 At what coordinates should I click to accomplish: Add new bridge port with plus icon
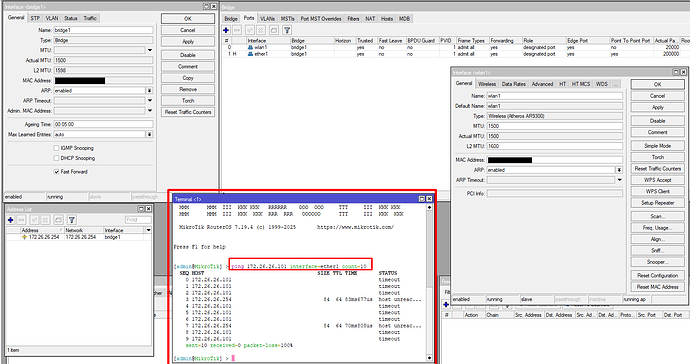(x=226, y=30)
